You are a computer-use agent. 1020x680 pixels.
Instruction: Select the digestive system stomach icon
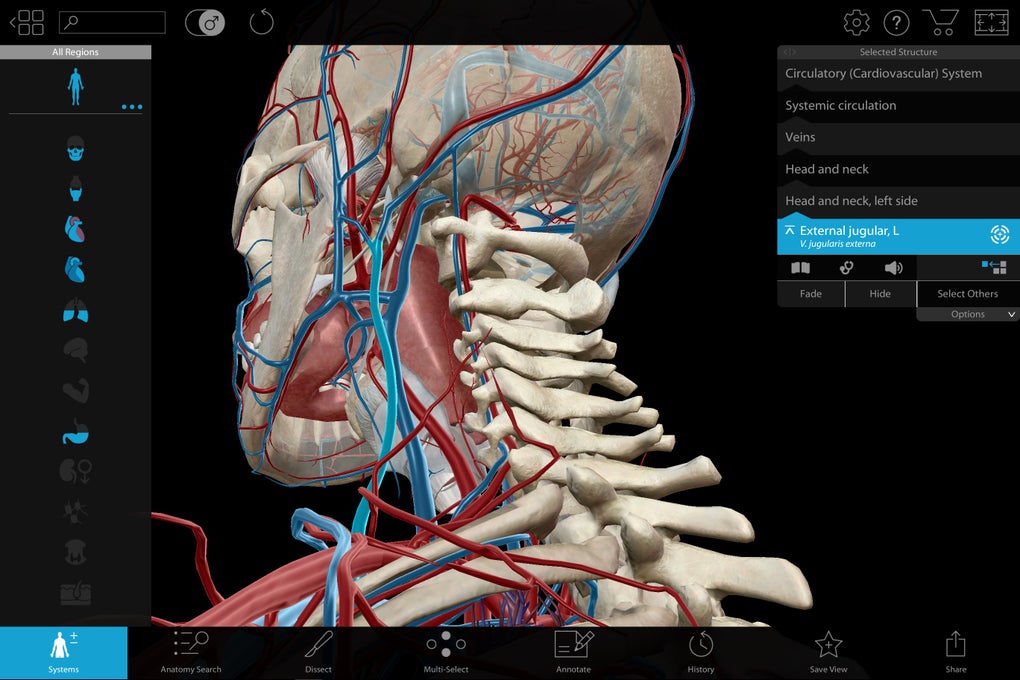point(76,432)
